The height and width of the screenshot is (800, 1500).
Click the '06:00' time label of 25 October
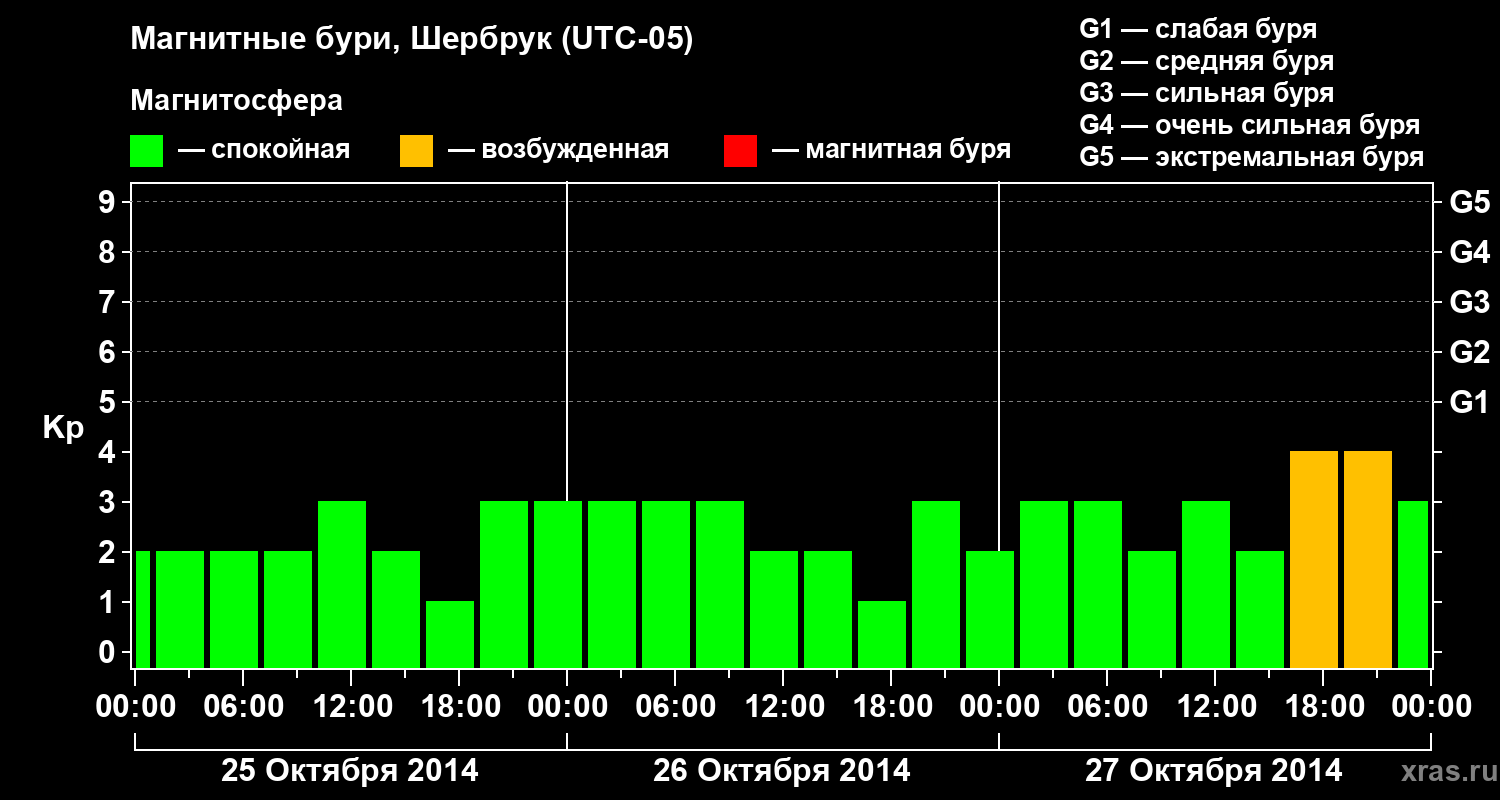[x=243, y=707]
